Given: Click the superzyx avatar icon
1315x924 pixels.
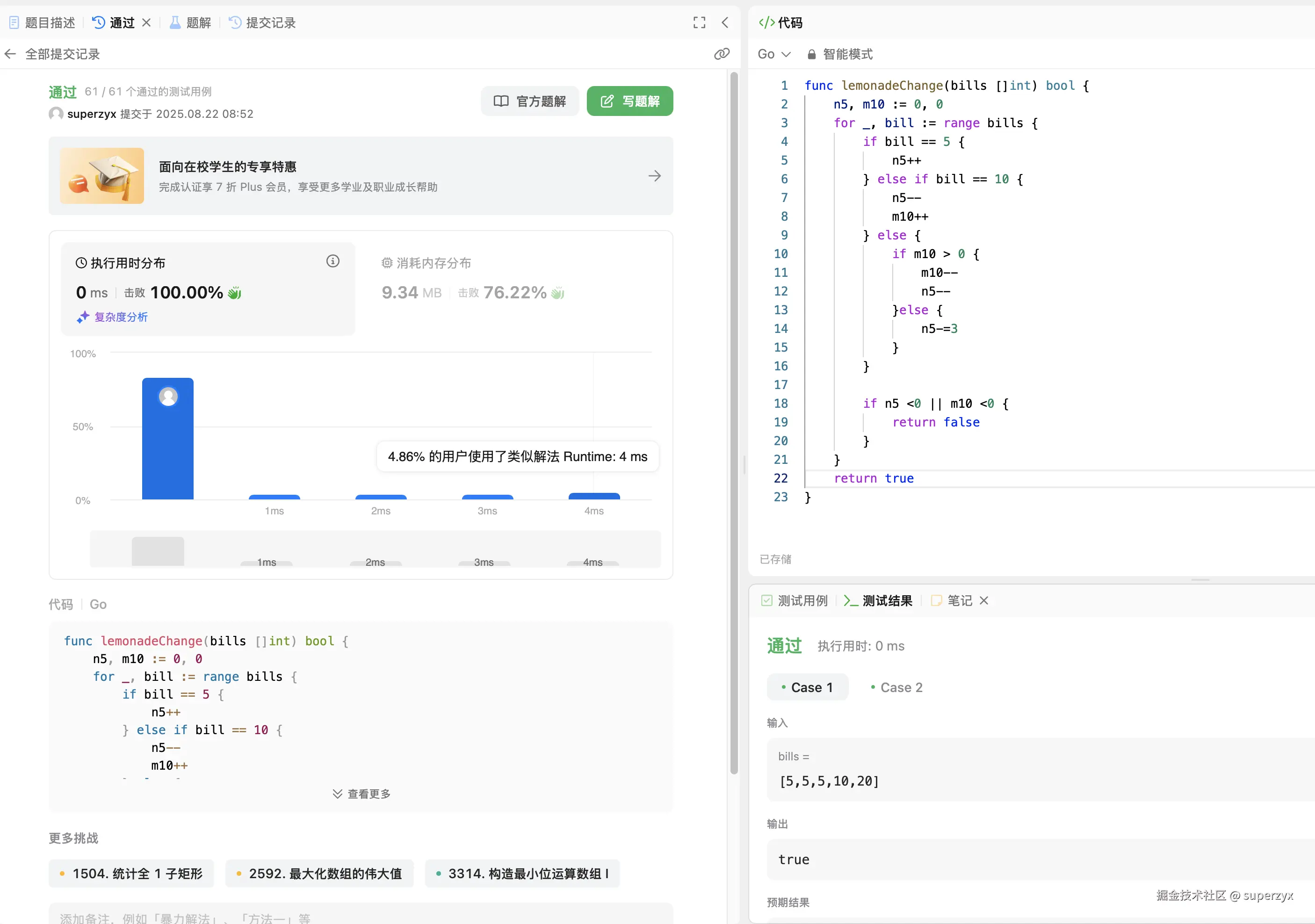Looking at the screenshot, I should tap(56, 114).
